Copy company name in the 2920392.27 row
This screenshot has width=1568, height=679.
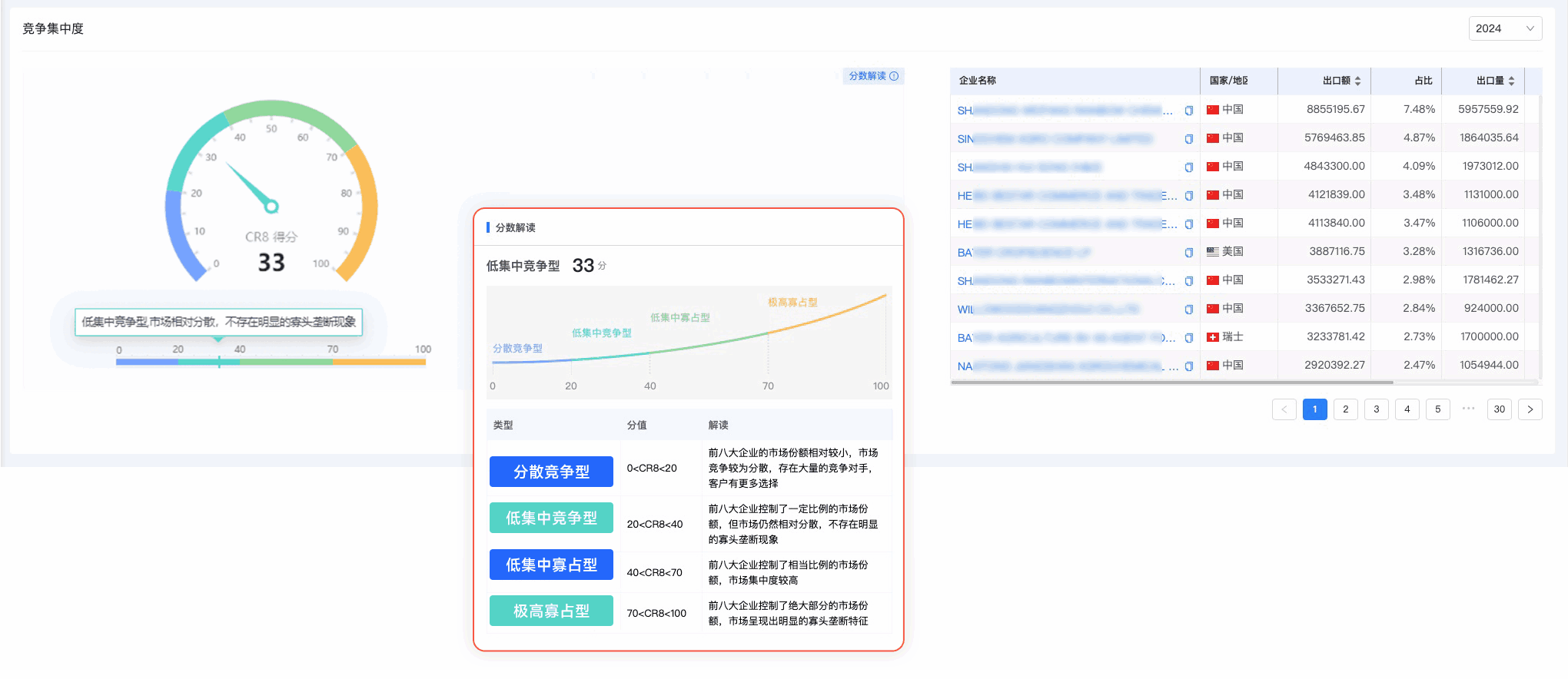point(1188,366)
